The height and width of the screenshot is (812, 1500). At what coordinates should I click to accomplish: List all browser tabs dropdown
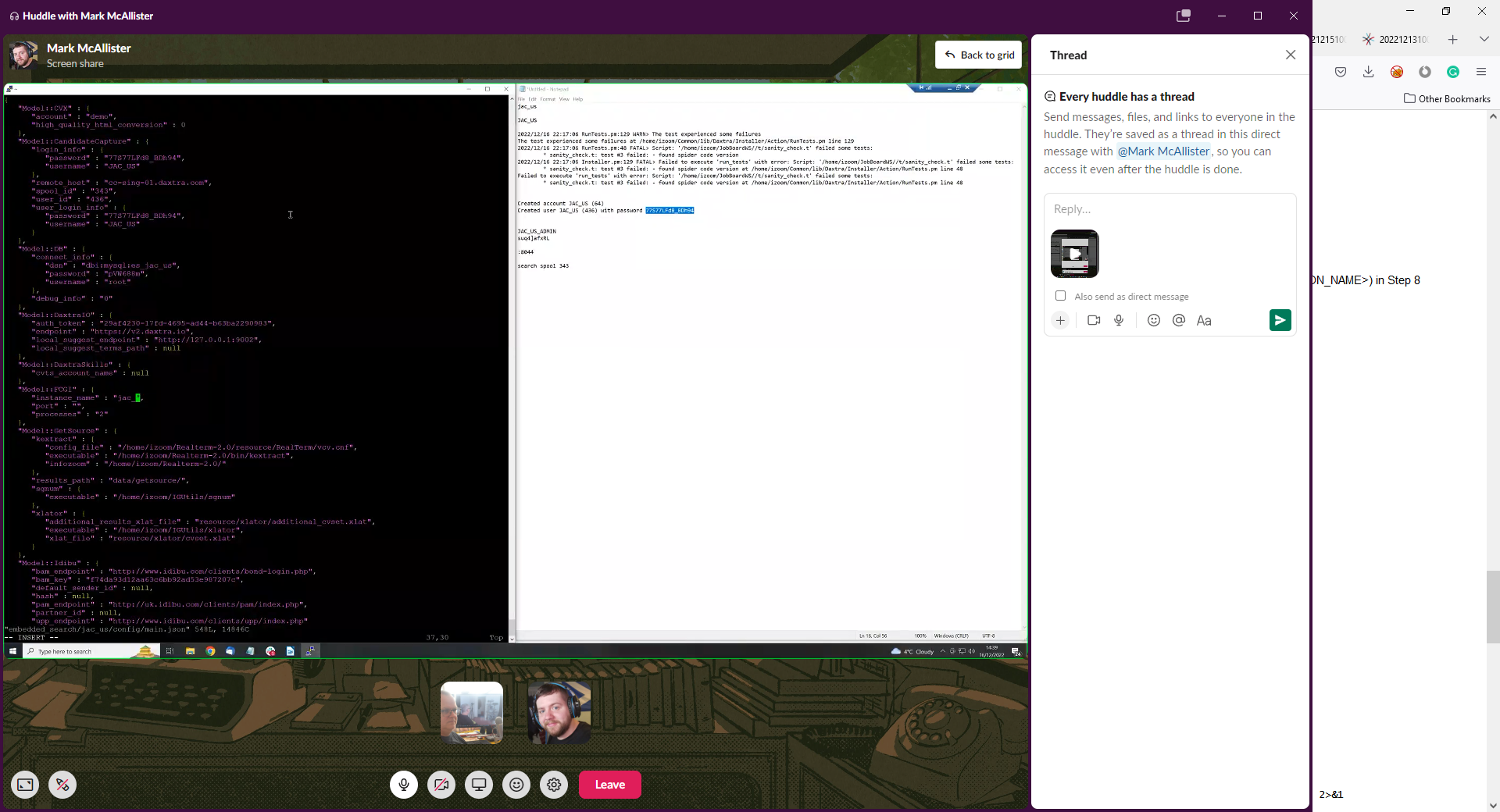point(1484,39)
